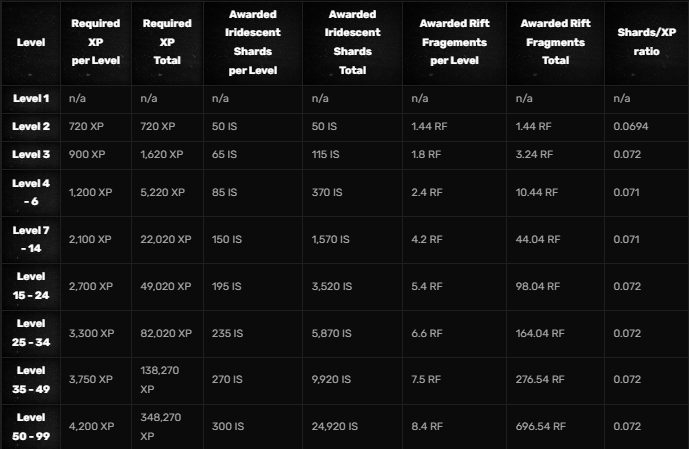
Task: Click Awarded Iridescent Shards Total header
Action: pyautogui.click(x=352, y=42)
